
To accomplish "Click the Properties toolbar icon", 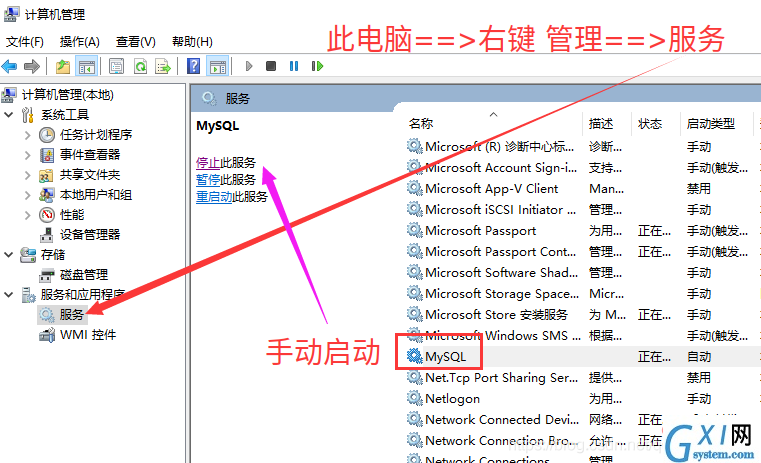I will (x=116, y=66).
